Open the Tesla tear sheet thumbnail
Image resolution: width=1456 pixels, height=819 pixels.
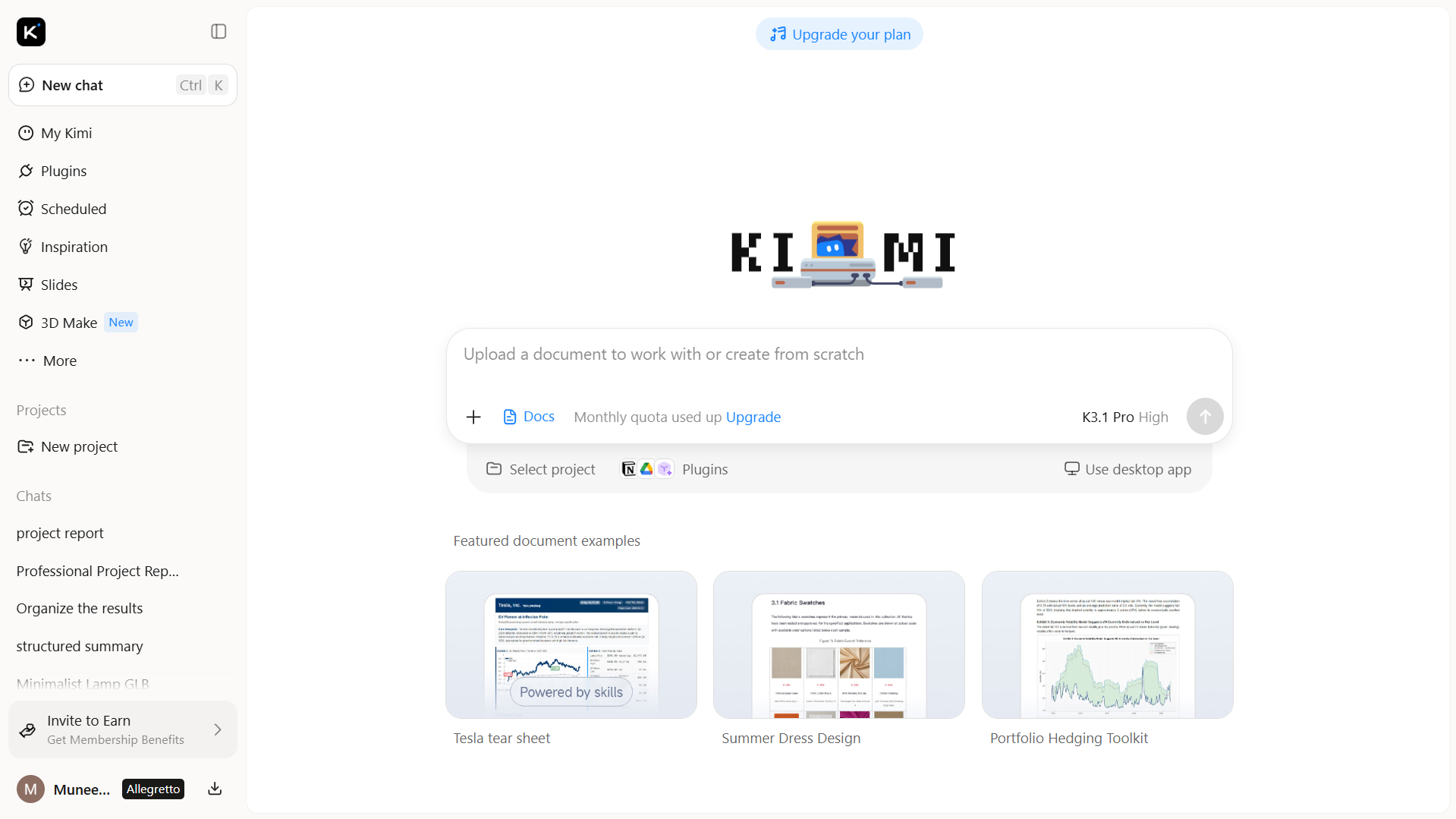[571, 645]
